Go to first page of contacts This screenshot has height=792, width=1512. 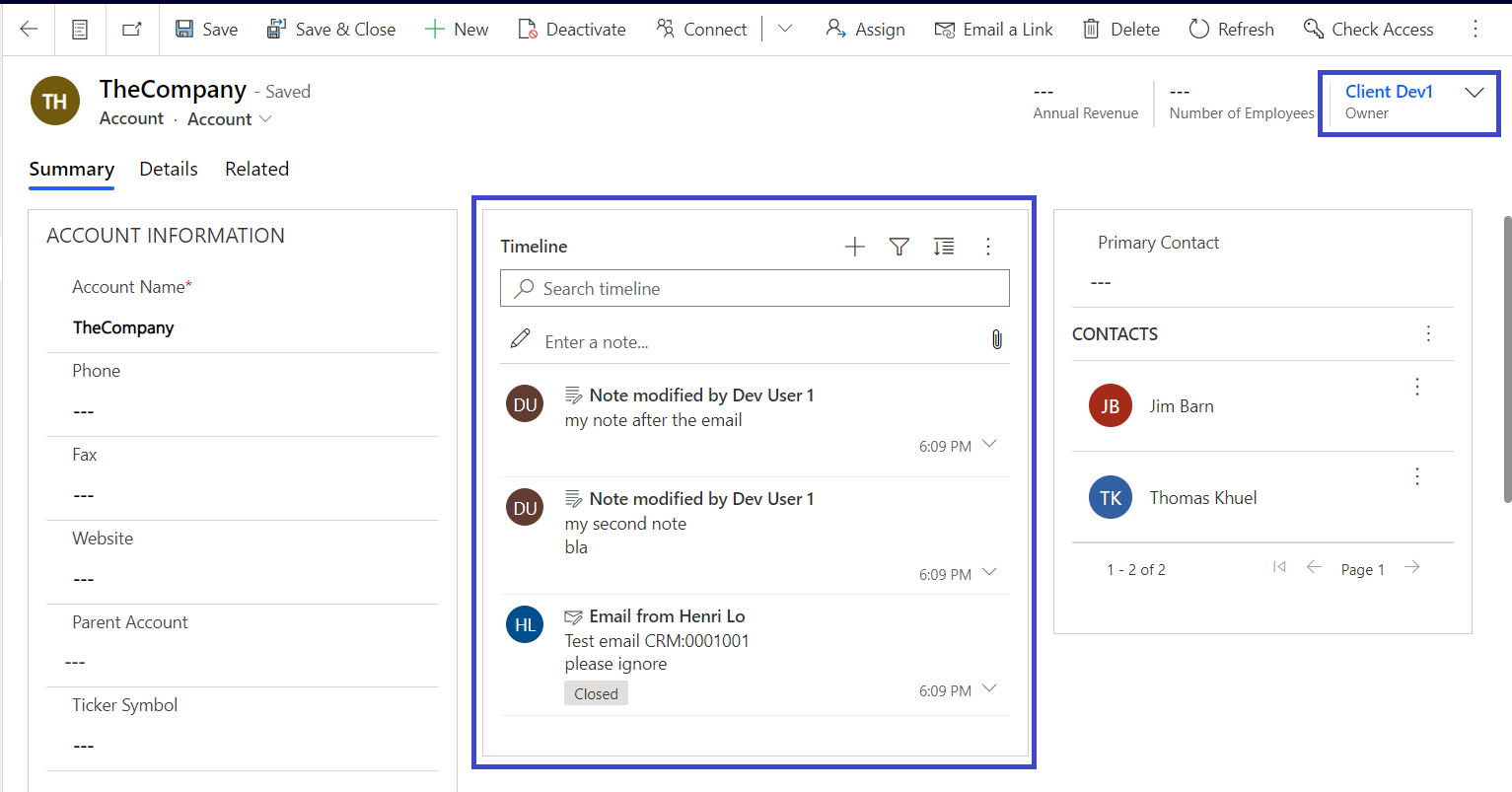(x=1279, y=567)
